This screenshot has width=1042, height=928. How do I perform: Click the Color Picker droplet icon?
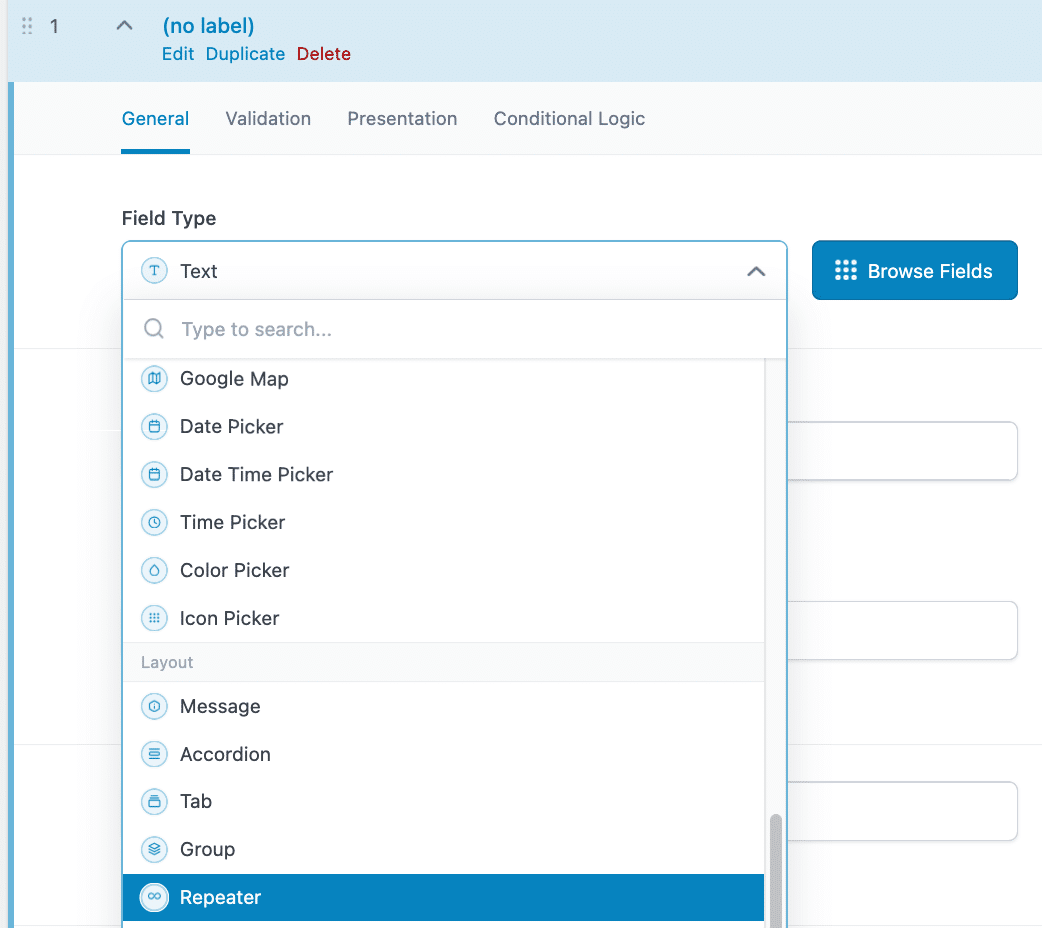(154, 570)
